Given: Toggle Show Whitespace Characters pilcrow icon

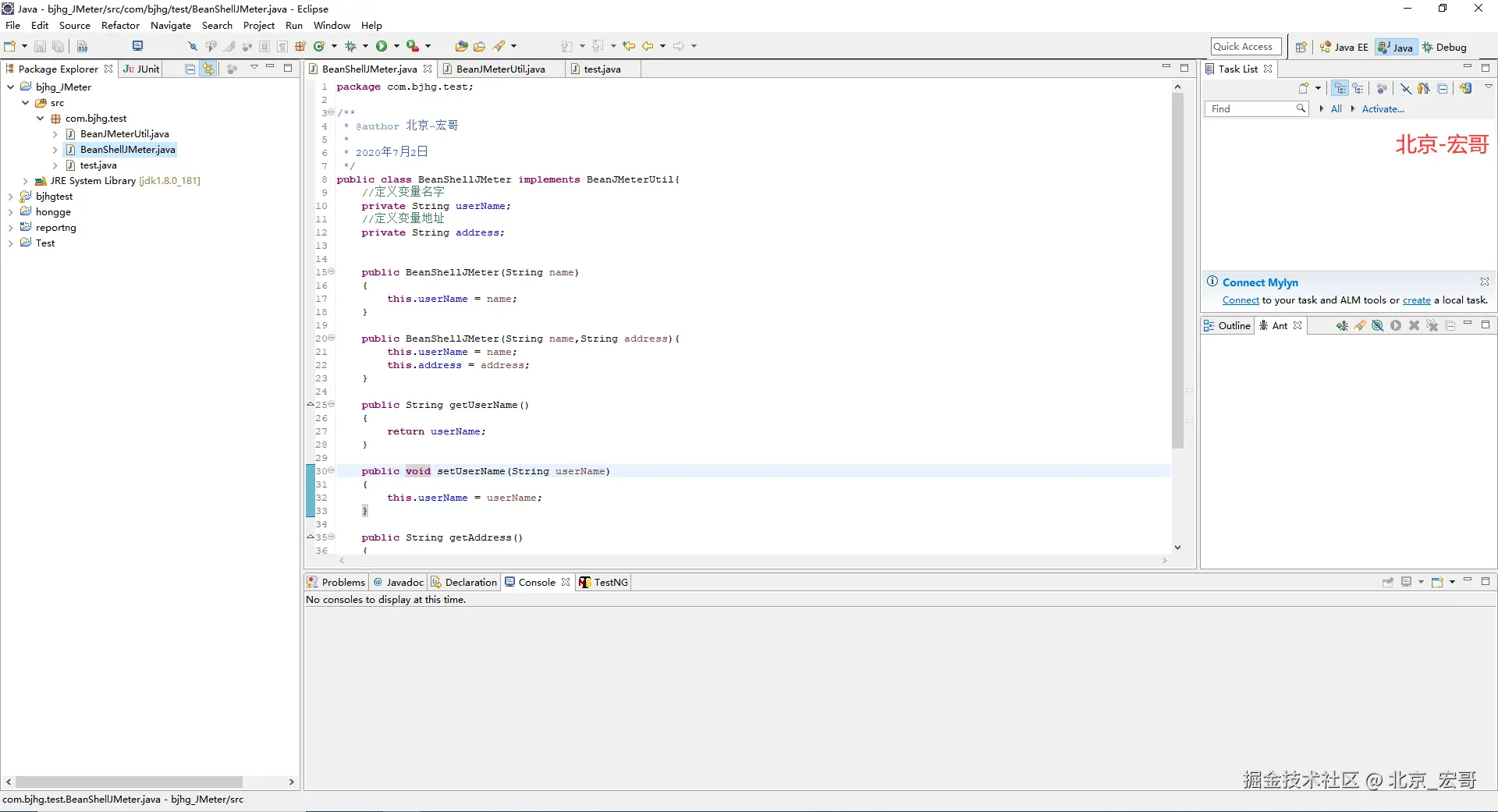Looking at the screenshot, I should pyautogui.click(x=282, y=47).
